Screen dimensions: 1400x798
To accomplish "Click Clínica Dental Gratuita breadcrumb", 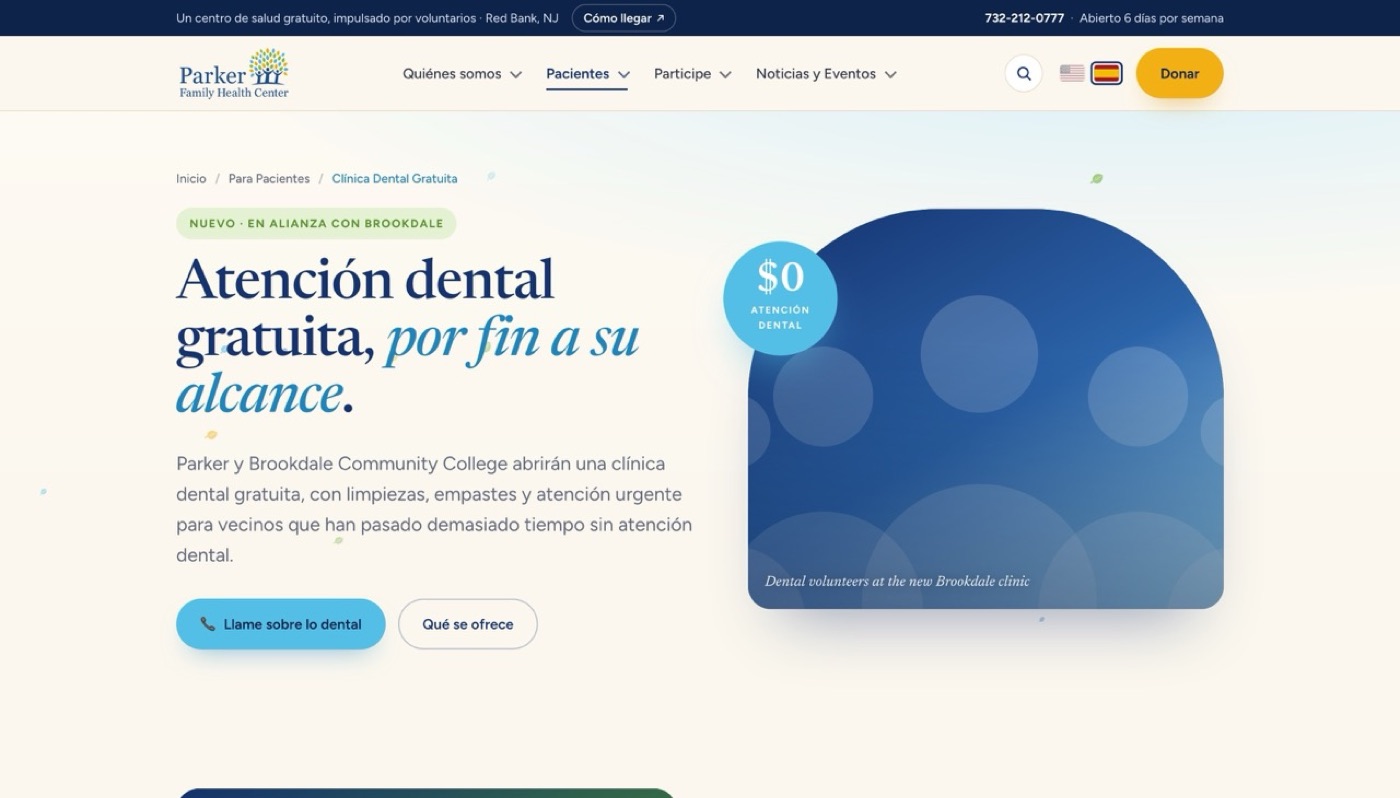I will click(395, 179).
